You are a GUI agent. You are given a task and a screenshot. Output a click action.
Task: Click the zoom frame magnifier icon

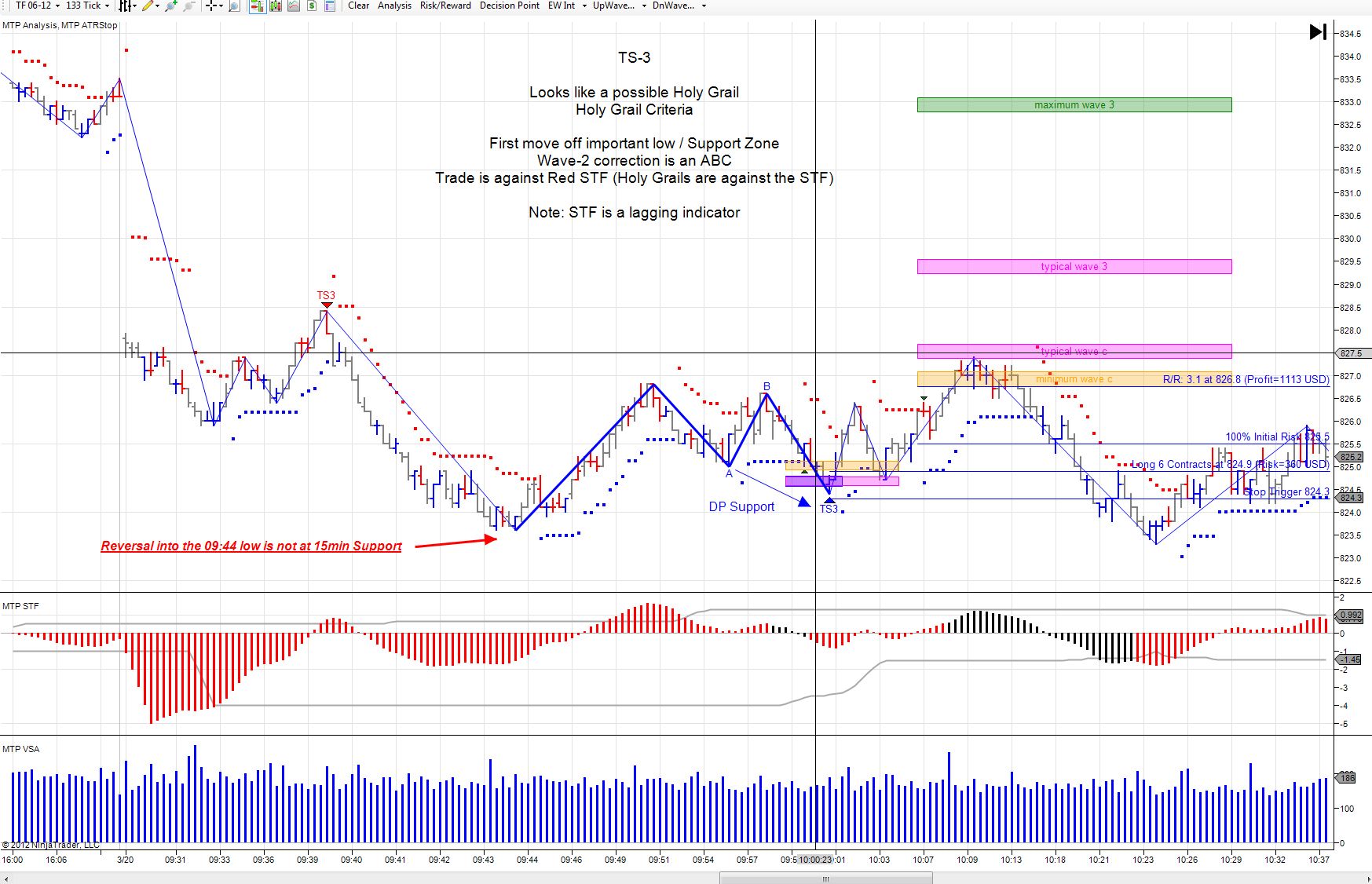click(234, 5)
